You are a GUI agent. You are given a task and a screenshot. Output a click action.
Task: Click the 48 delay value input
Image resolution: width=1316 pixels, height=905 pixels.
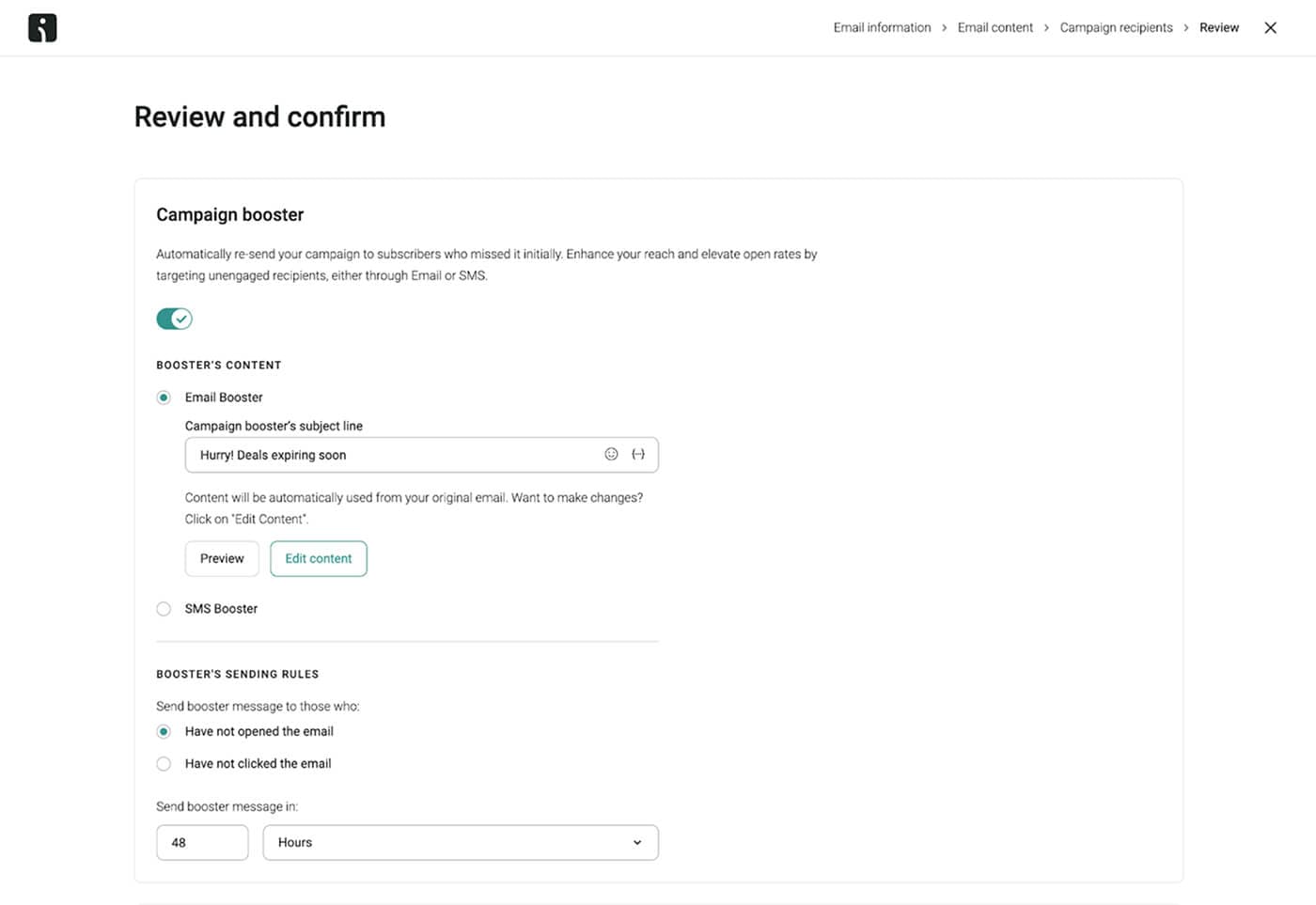click(202, 842)
